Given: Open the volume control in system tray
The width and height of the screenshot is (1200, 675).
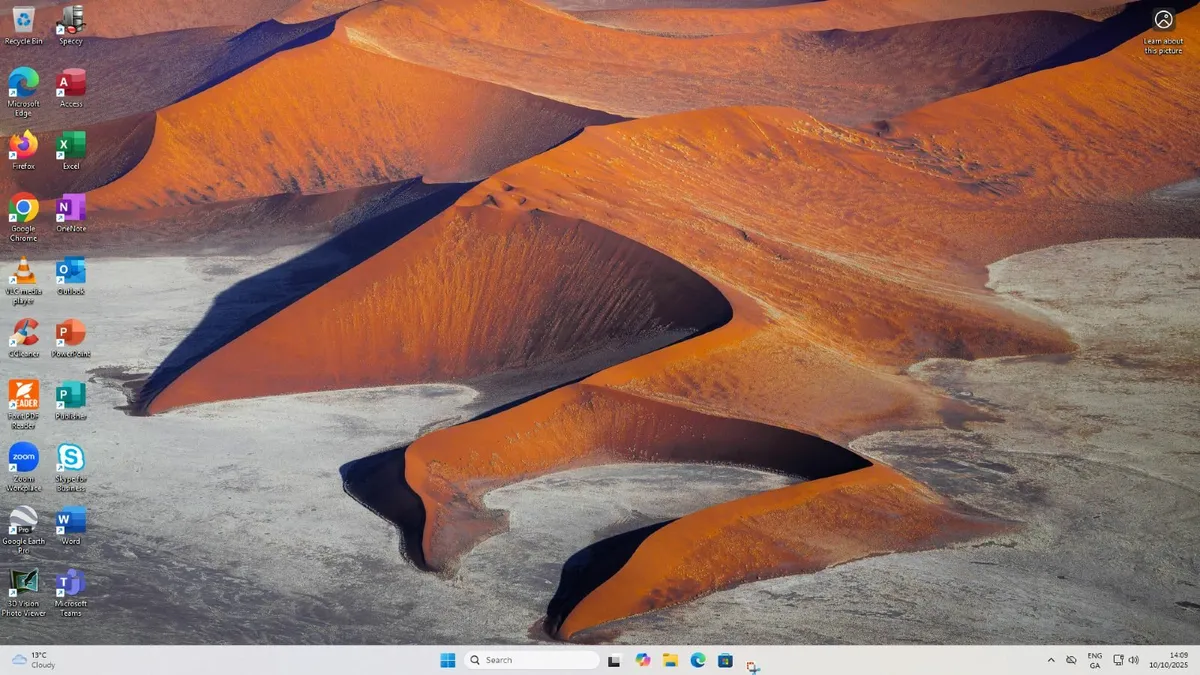Looking at the screenshot, I should [x=1136, y=660].
